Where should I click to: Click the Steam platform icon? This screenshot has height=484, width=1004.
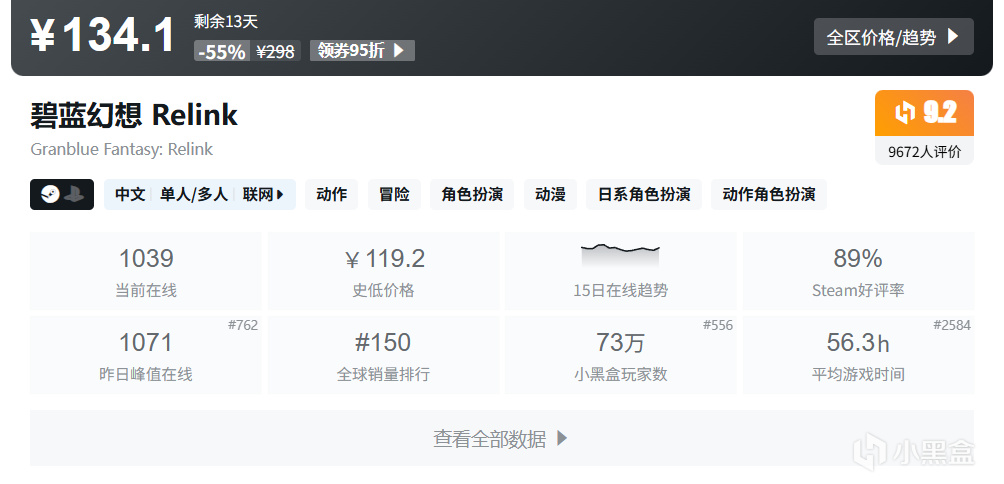pyautogui.click(x=49, y=195)
